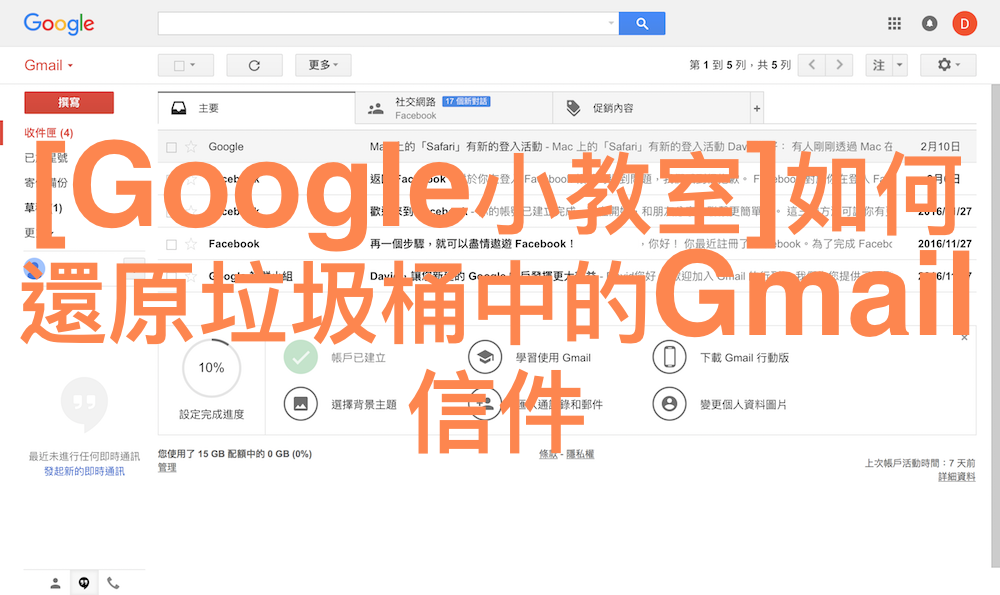Switch to the 社交網路 tab
The width and height of the screenshot is (1000, 595).
[x=454, y=108]
